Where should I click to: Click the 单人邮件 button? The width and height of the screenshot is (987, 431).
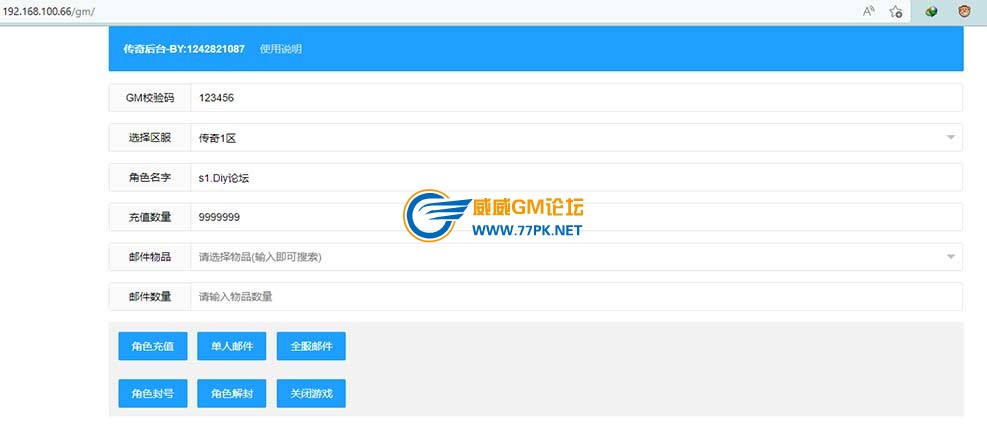(231, 347)
